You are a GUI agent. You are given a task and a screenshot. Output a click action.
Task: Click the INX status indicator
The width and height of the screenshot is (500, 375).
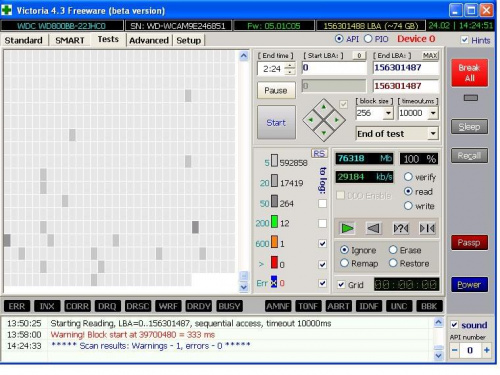[47, 306]
